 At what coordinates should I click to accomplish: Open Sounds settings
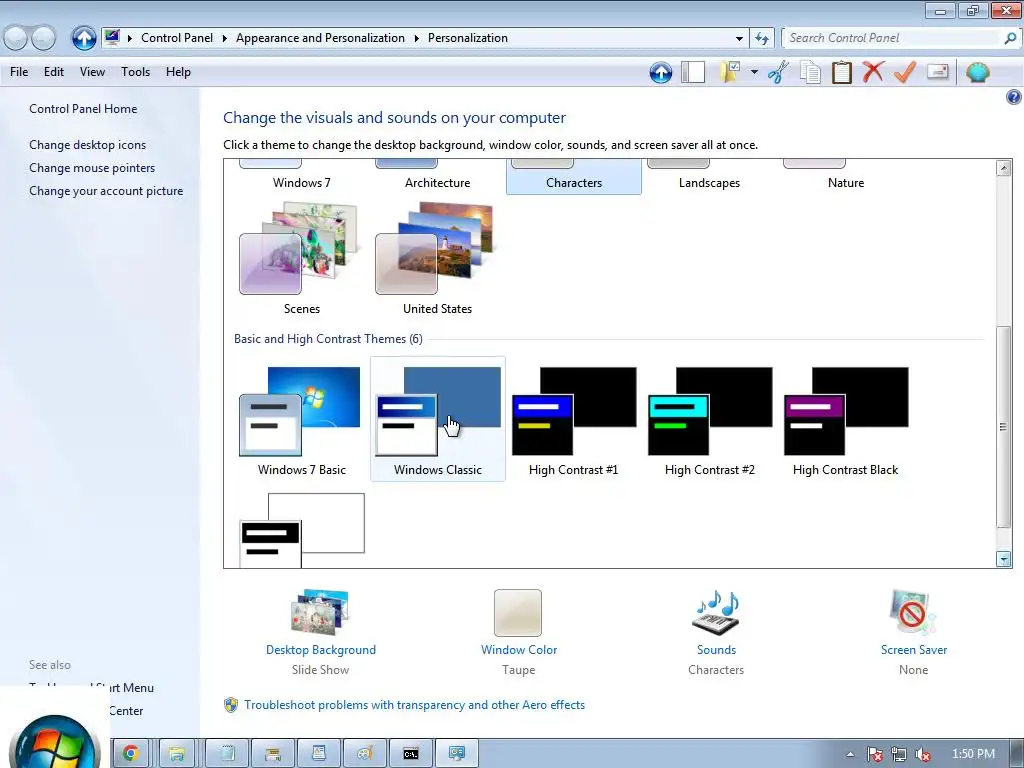point(716,632)
